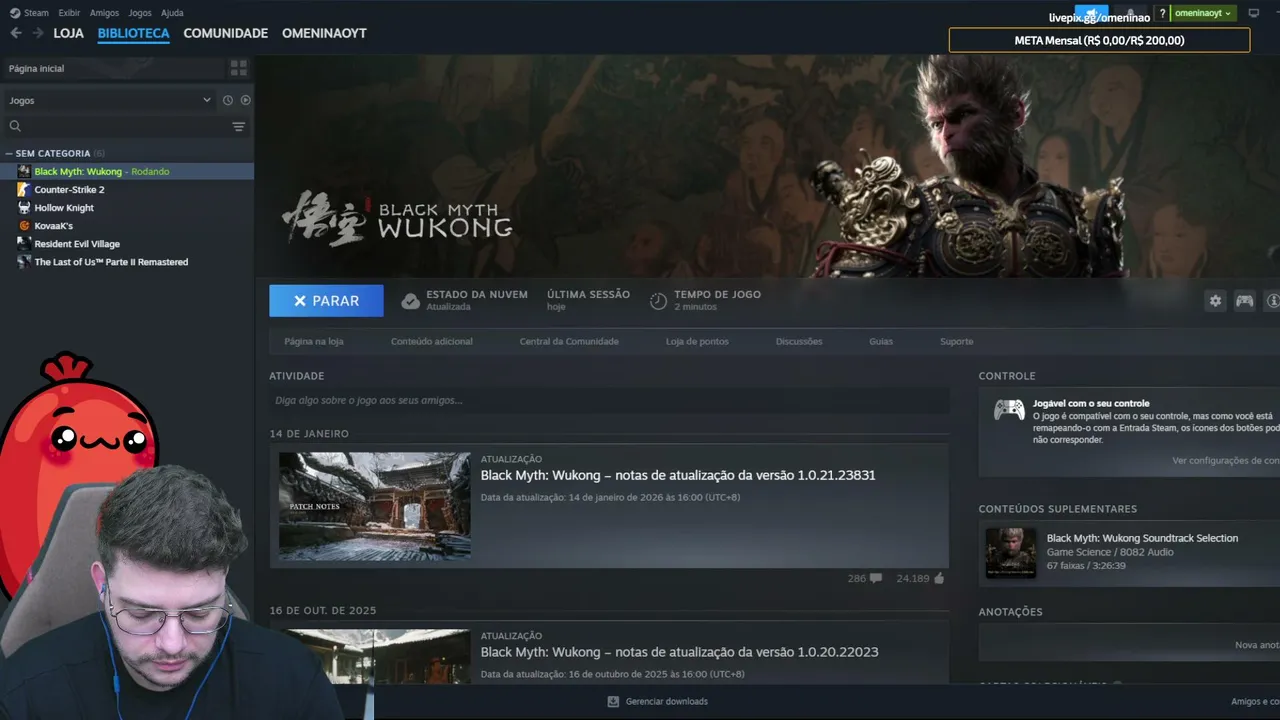Open the Steam menu
The height and width of the screenshot is (720, 1280).
(x=30, y=13)
